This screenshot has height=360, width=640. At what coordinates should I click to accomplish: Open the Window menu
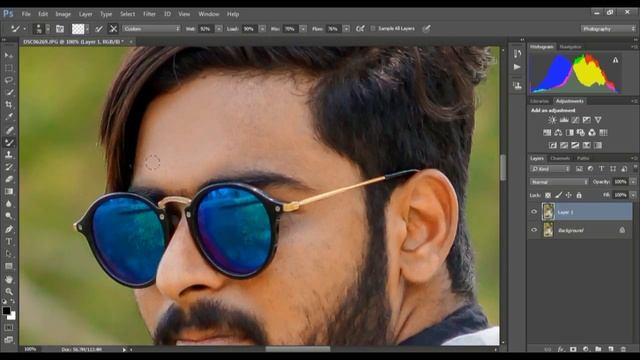[209, 14]
